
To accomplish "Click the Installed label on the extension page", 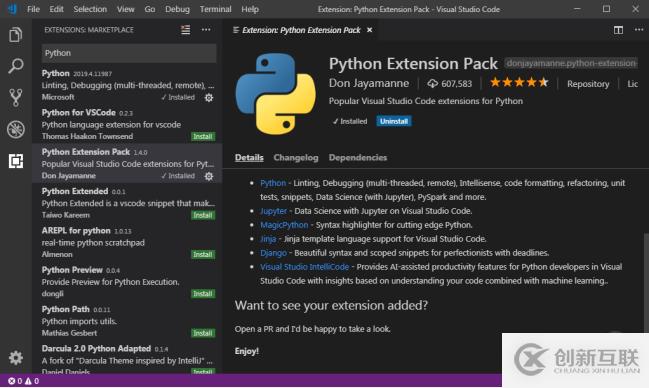I will (350, 121).
